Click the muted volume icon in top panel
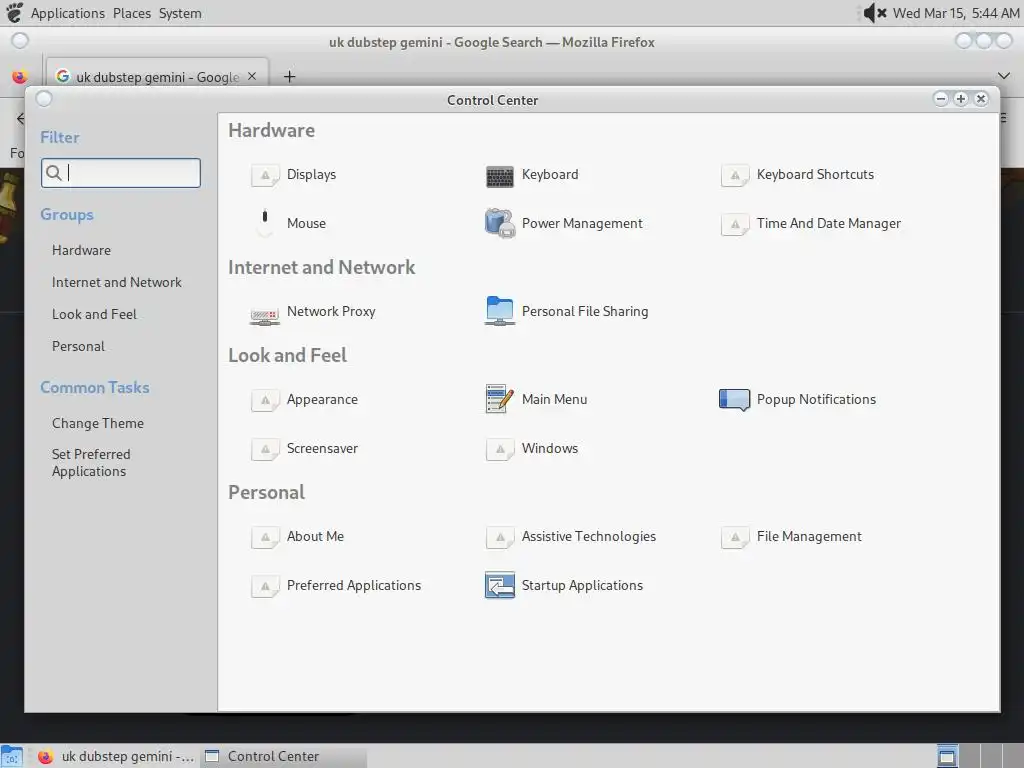Viewport: 1024px width, 768px height. [874, 12]
